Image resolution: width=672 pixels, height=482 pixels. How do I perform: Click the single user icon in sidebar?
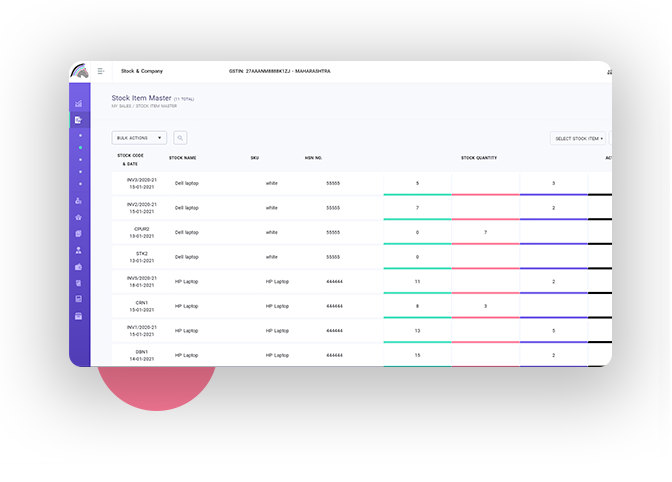coord(79,250)
